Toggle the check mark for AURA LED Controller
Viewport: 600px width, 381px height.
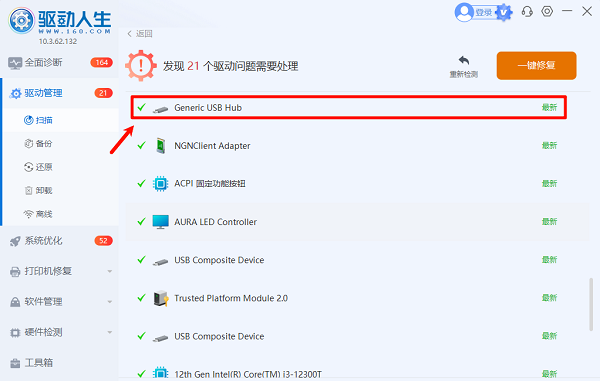(x=142, y=221)
